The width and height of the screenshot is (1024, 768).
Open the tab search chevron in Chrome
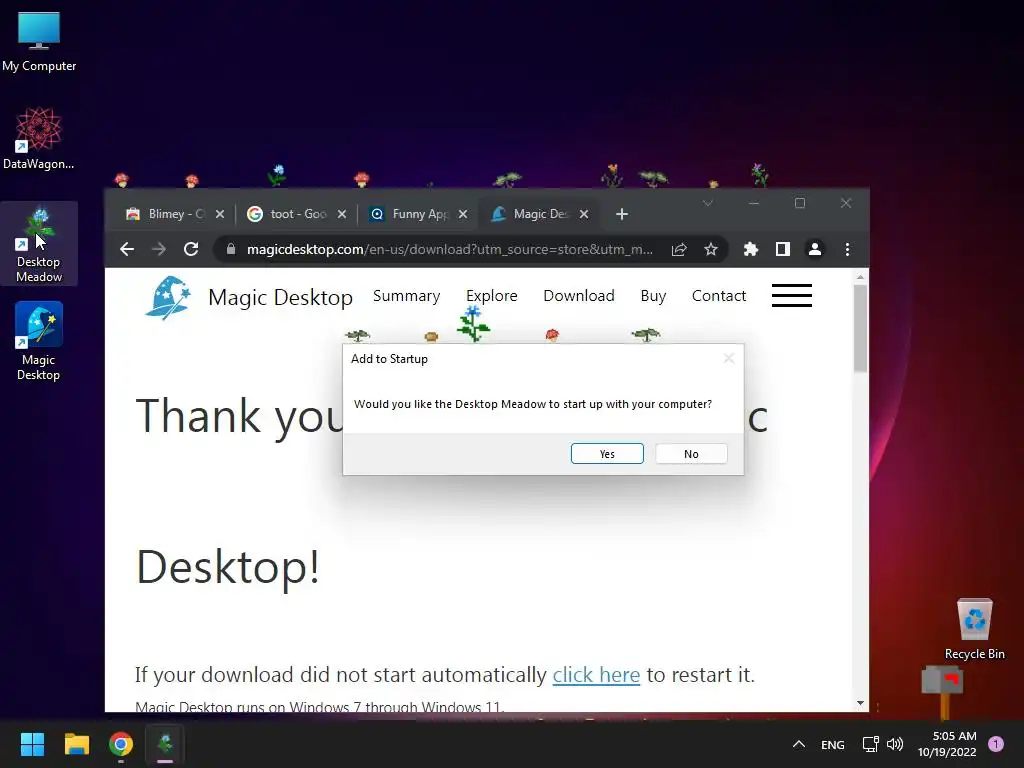click(707, 204)
